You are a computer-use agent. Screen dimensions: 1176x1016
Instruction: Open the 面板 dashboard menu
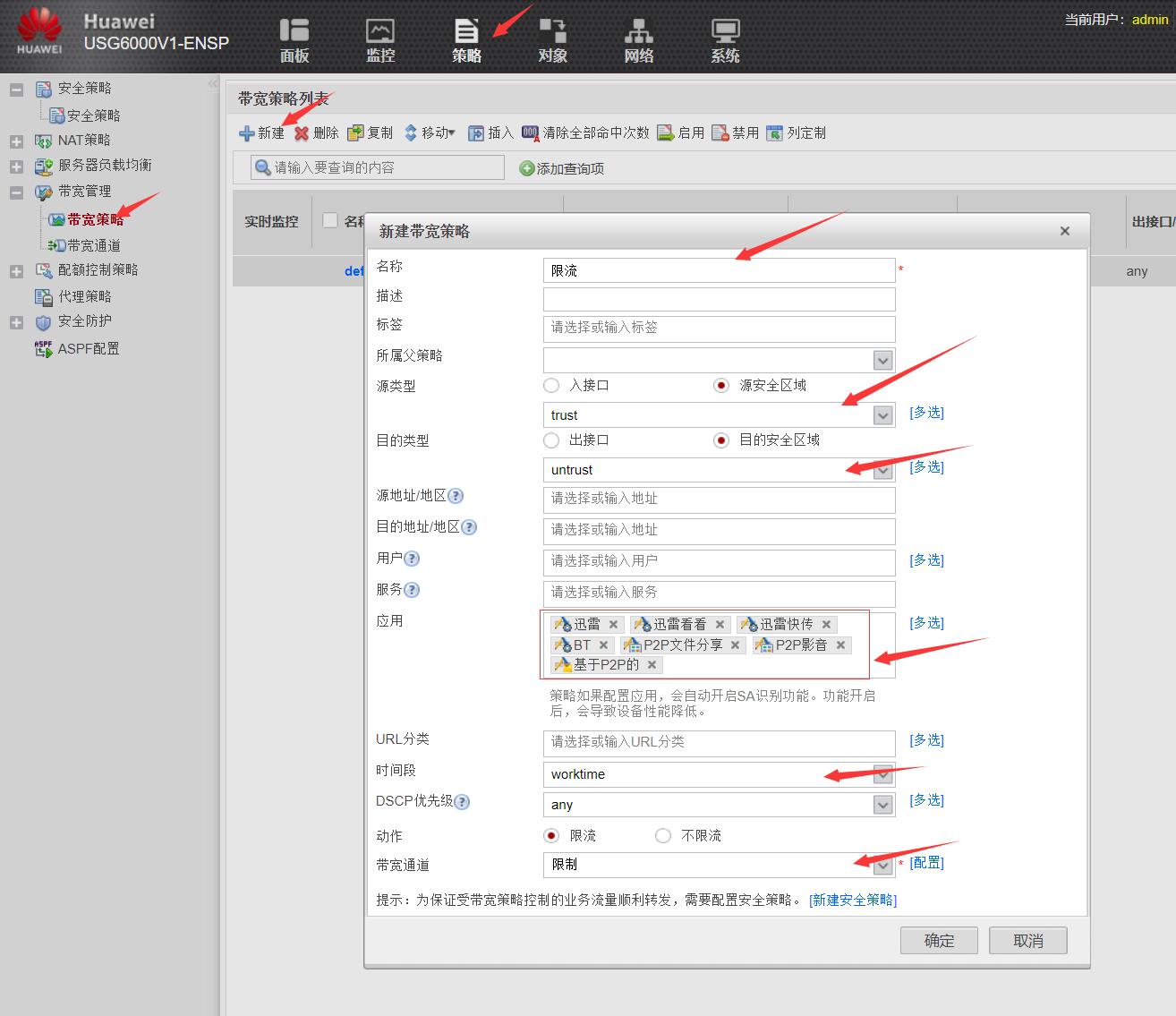pyautogui.click(x=295, y=38)
